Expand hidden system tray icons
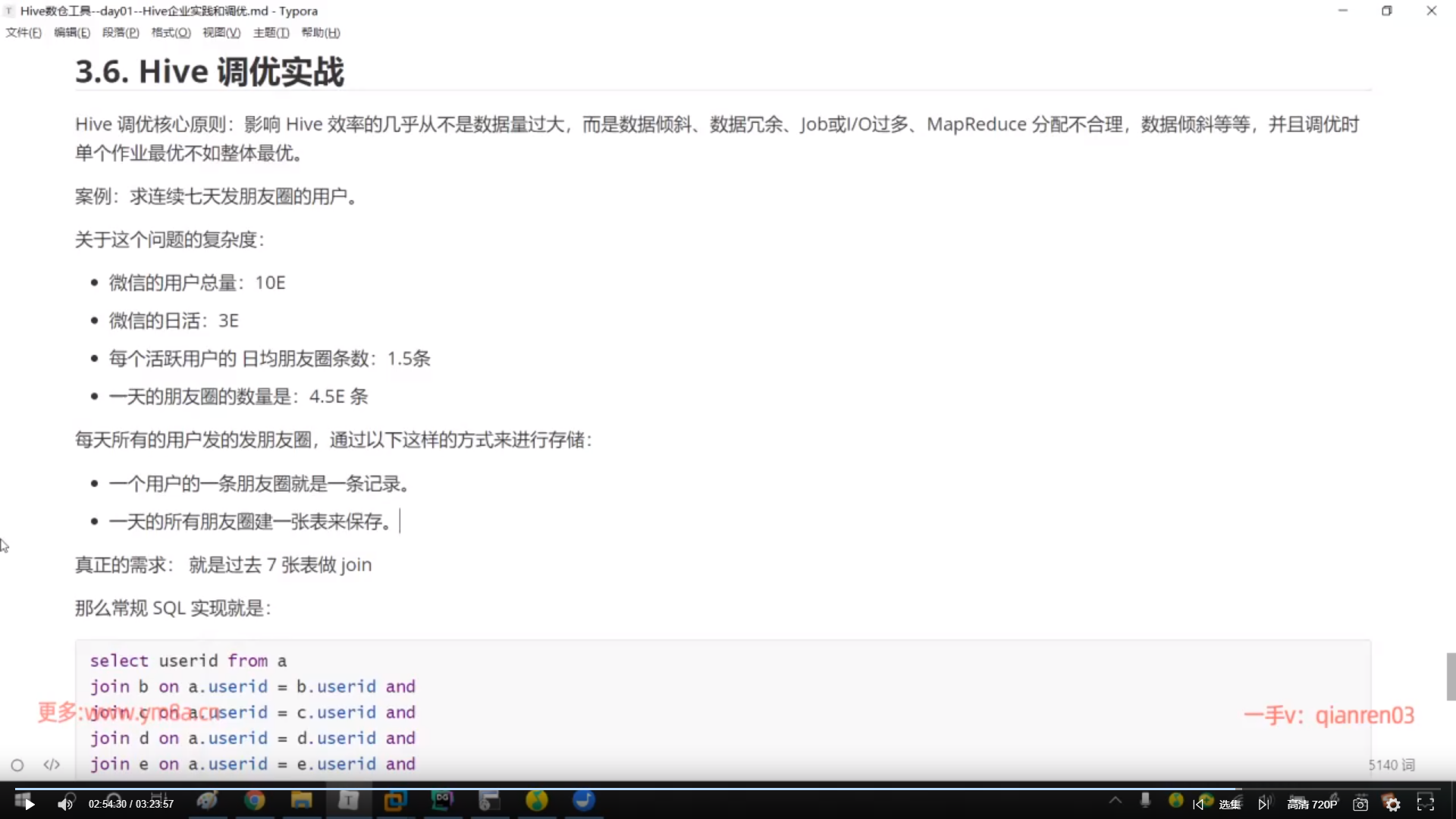1456x819 pixels. click(x=1116, y=800)
